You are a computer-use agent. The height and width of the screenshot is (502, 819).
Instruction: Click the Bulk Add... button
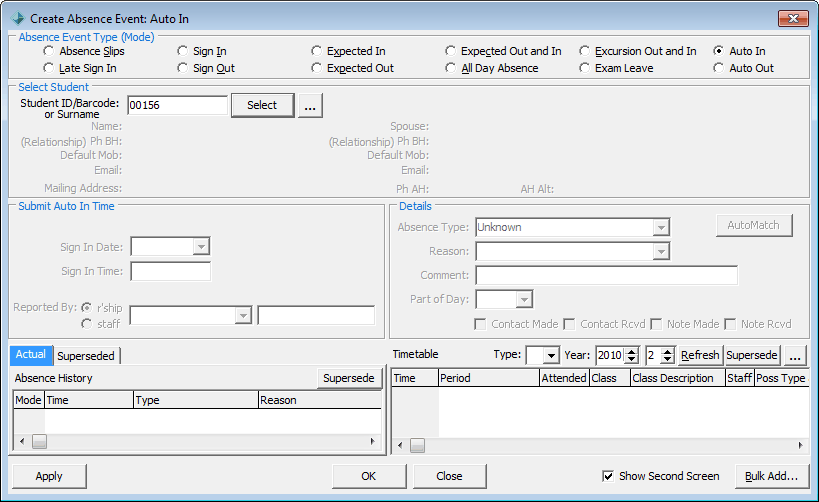(x=771, y=476)
